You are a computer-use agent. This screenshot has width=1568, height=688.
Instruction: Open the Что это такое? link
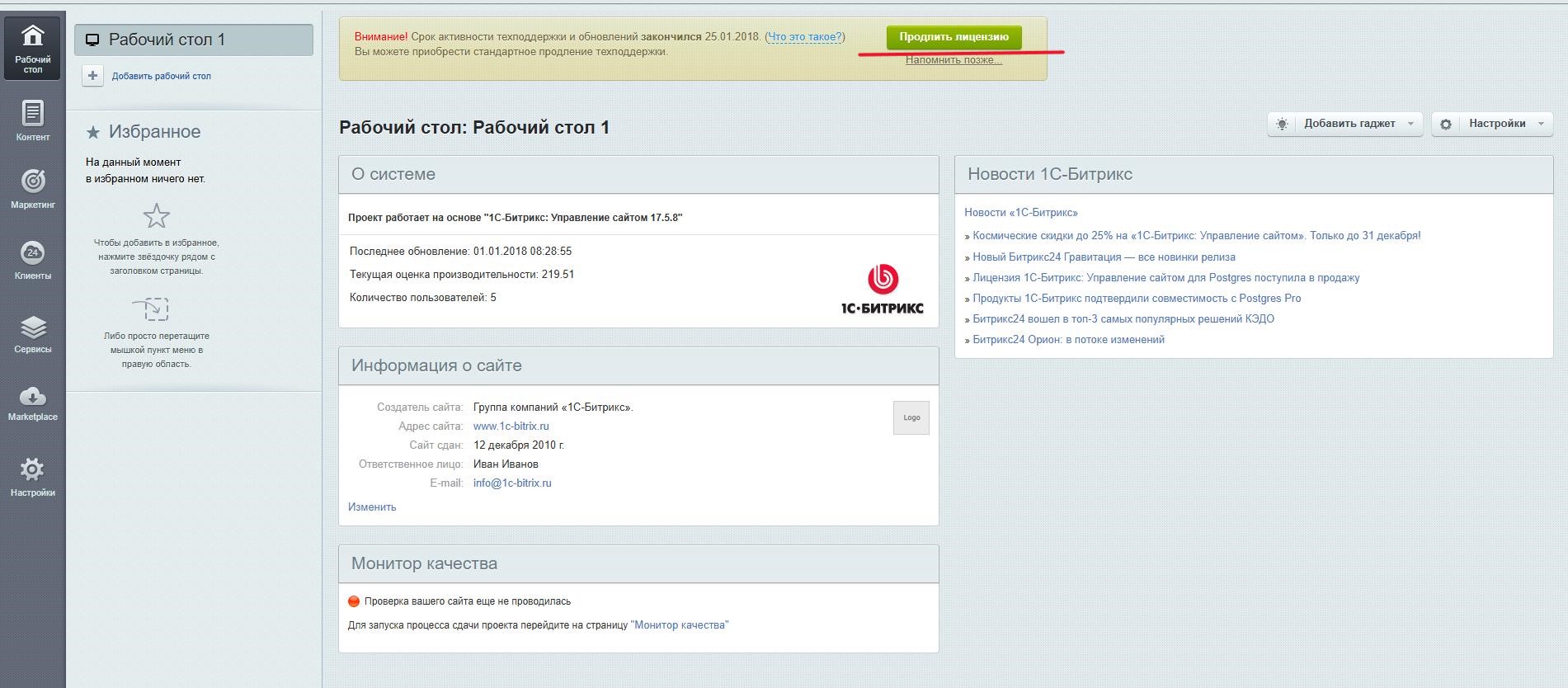805,37
